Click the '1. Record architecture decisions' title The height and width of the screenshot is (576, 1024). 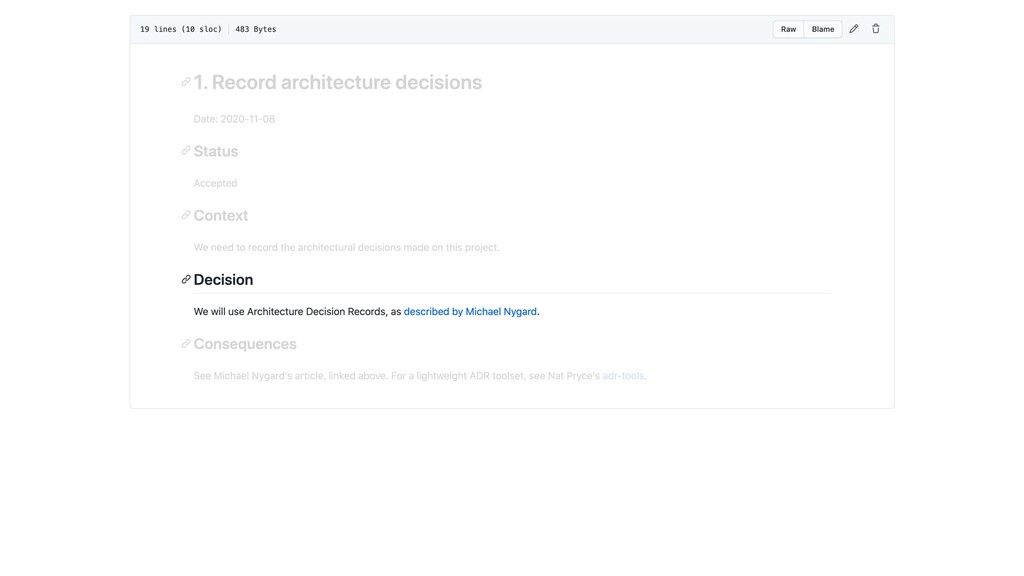pyautogui.click(x=338, y=82)
